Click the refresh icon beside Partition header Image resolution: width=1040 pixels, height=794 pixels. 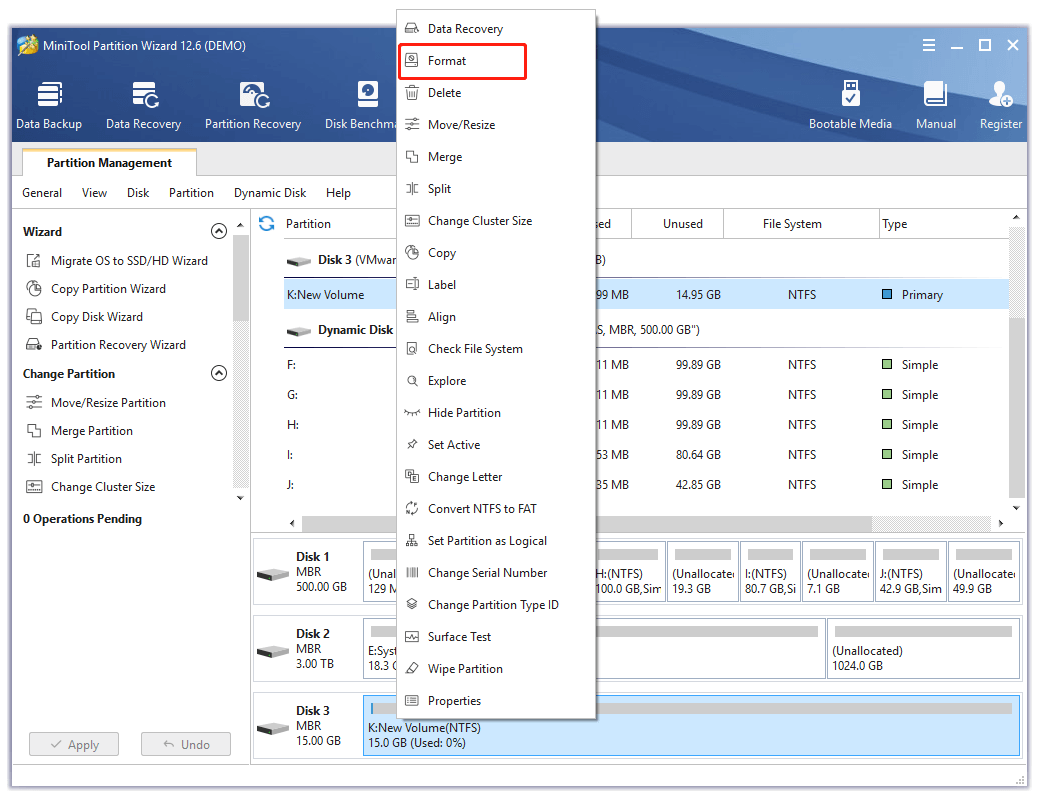tap(267, 224)
